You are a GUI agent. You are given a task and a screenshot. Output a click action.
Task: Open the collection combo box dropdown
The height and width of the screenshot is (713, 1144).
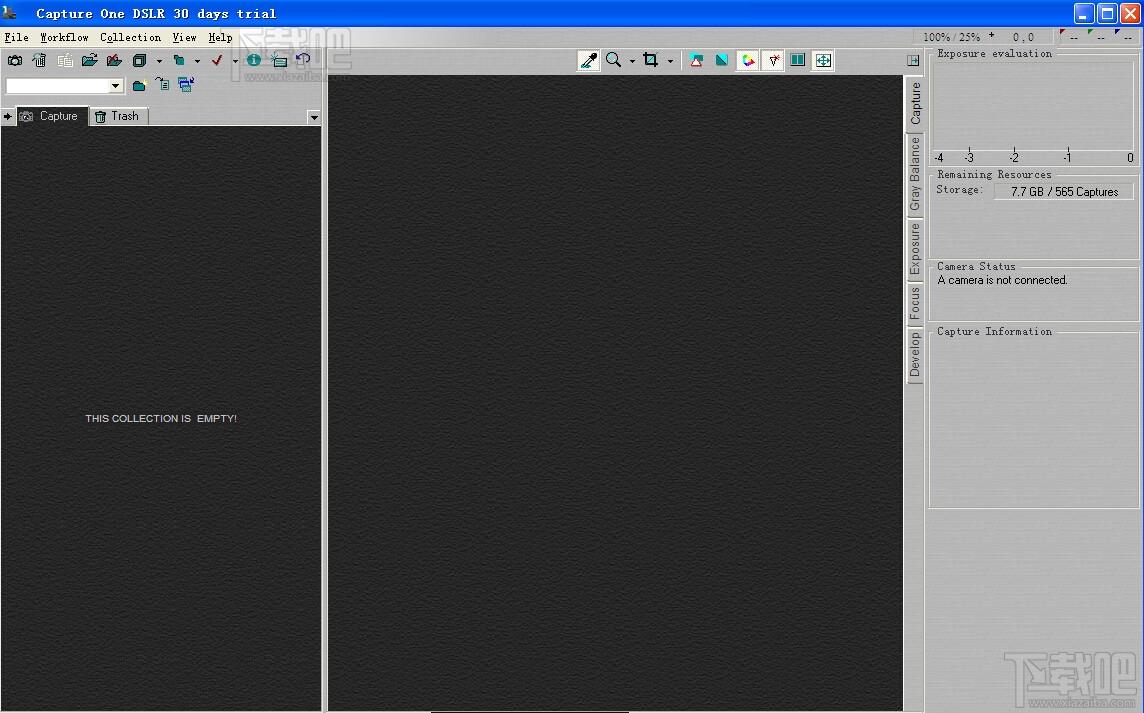pos(116,87)
